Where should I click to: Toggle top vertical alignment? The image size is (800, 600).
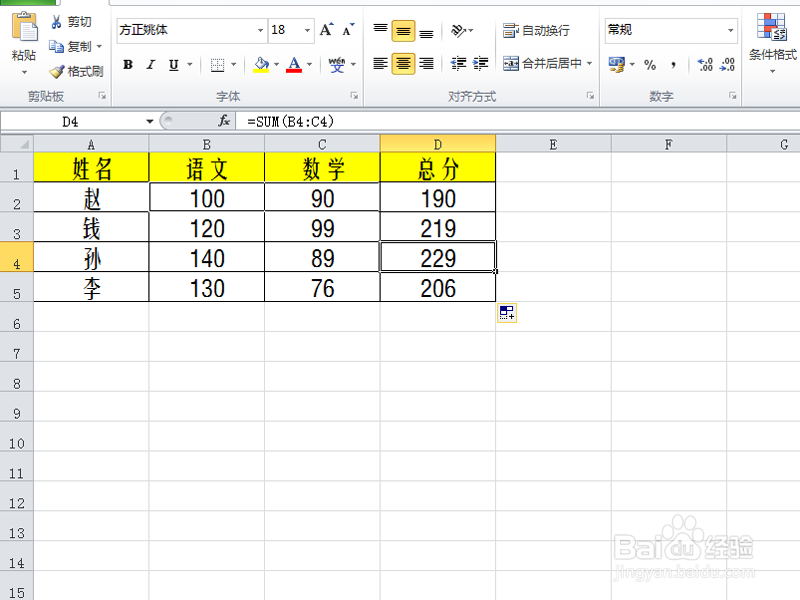(x=380, y=31)
